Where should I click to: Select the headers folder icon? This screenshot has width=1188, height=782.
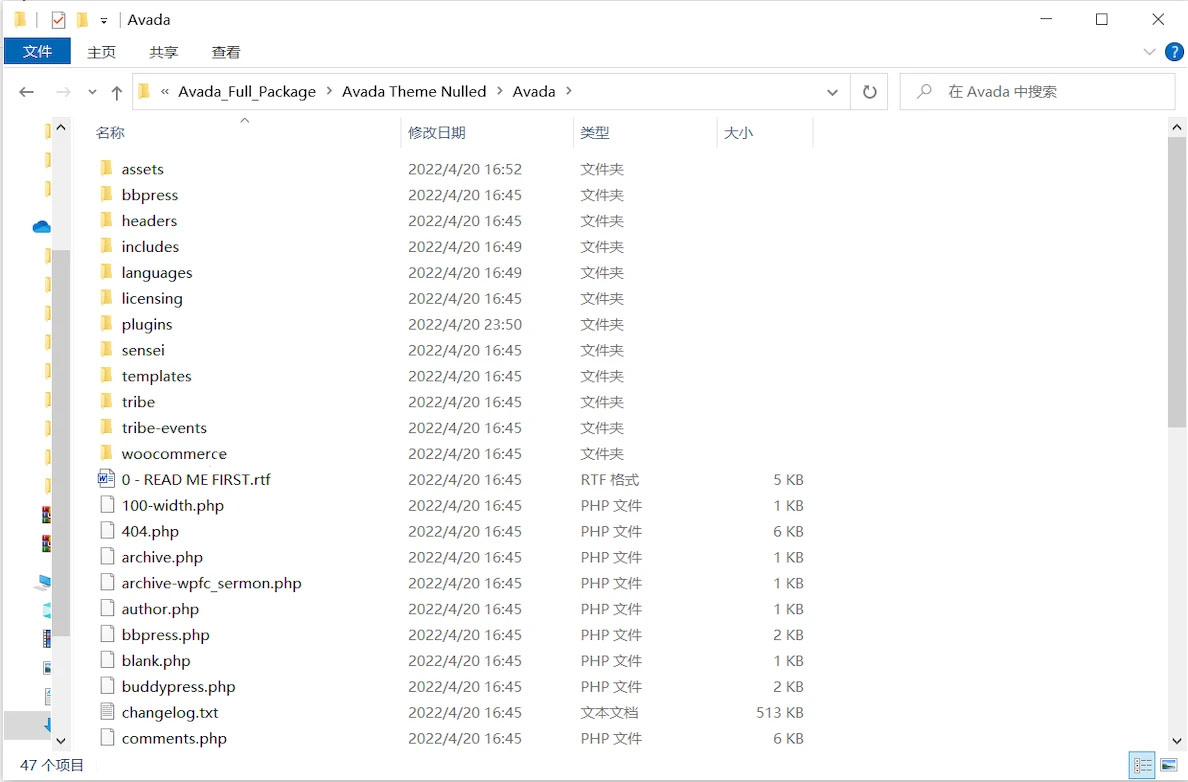[x=107, y=220]
